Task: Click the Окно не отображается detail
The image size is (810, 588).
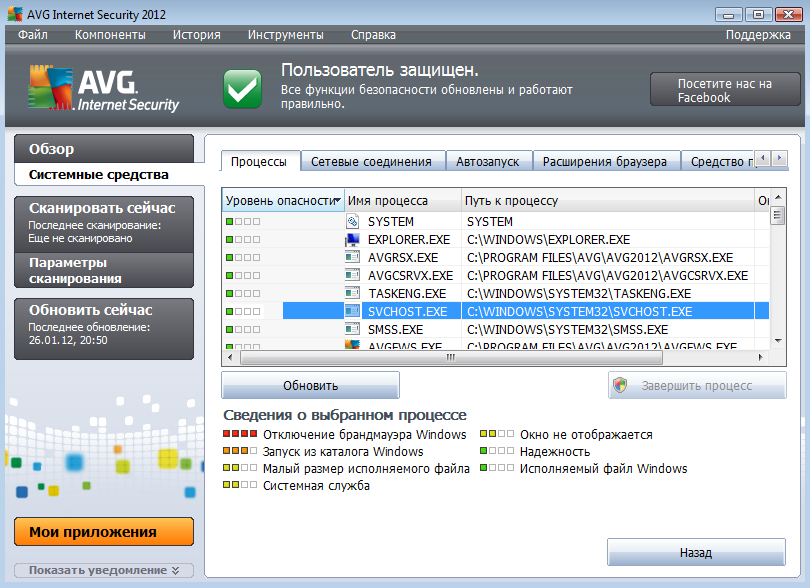Action: coord(586,435)
